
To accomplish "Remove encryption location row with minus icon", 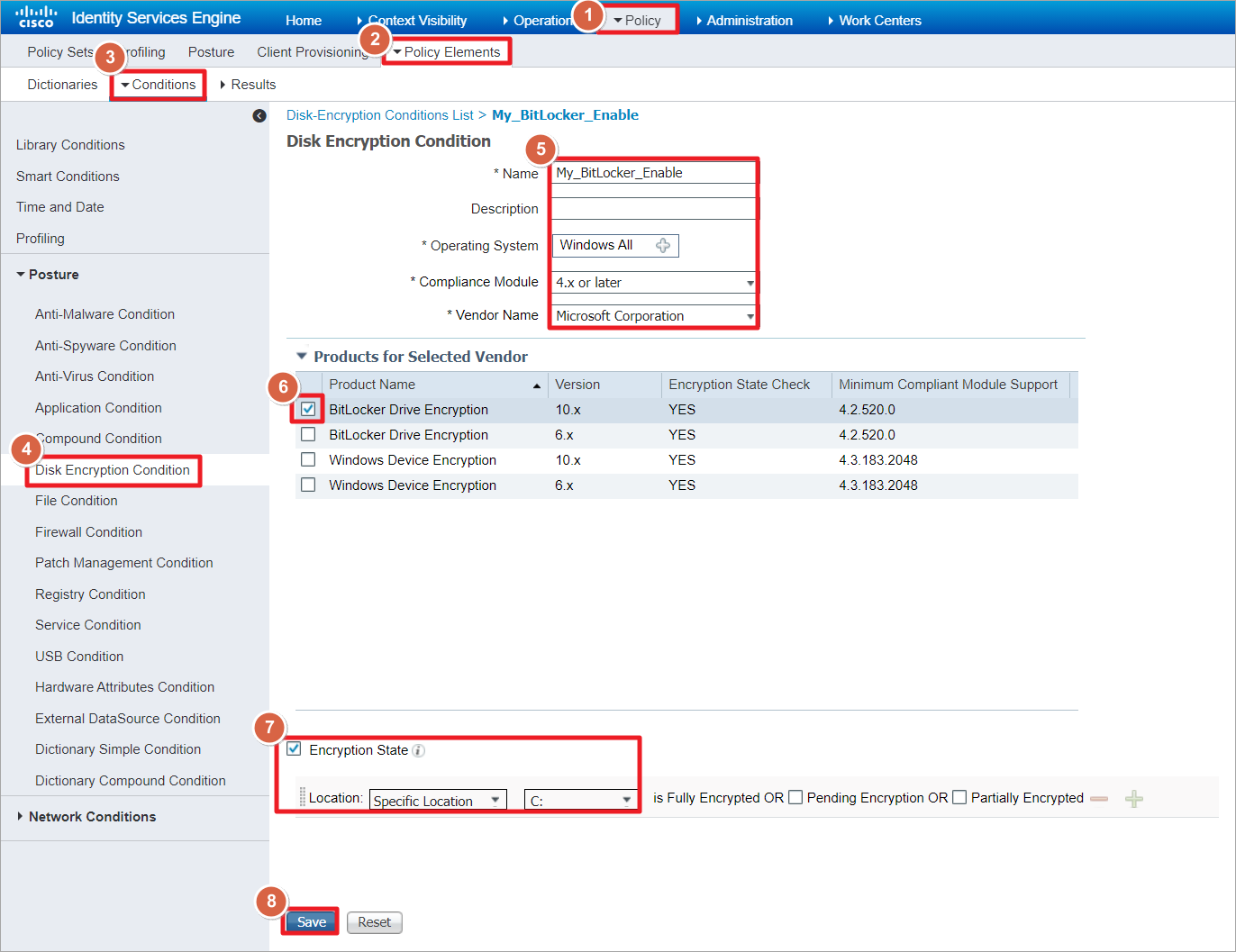I will pyautogui.click(x=1099, y=799).
